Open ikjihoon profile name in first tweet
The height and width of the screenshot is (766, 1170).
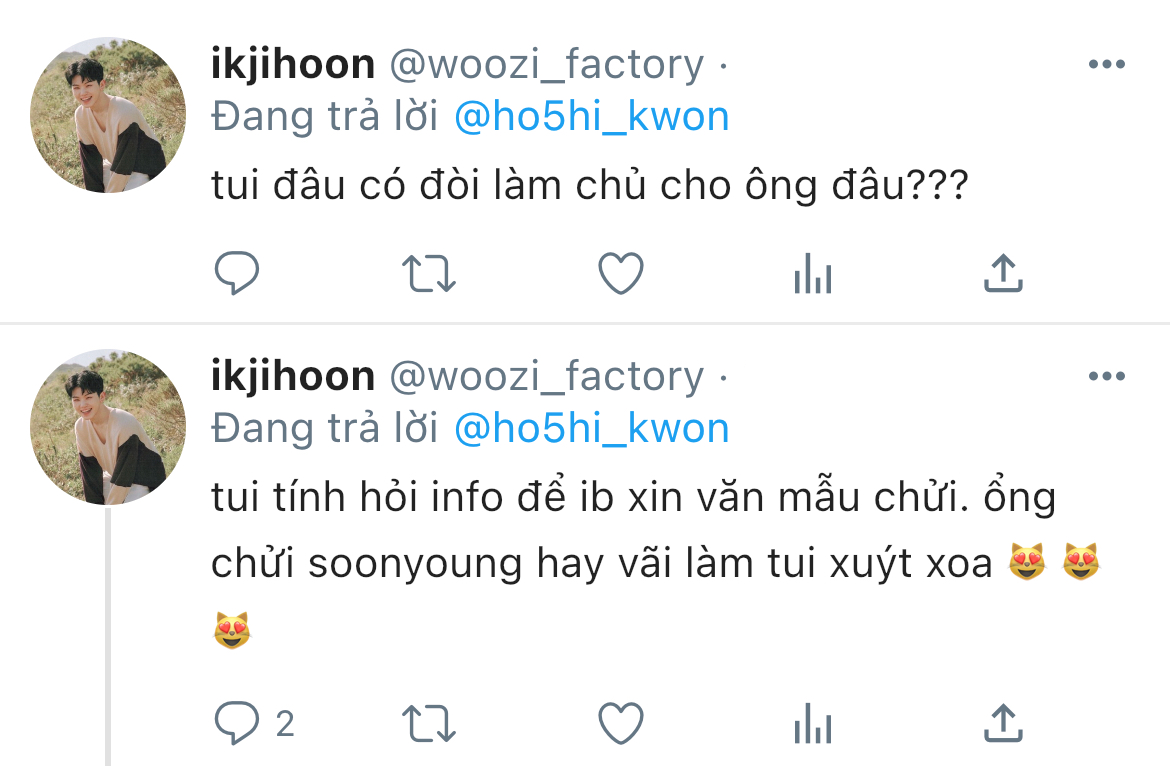[292, 64]
